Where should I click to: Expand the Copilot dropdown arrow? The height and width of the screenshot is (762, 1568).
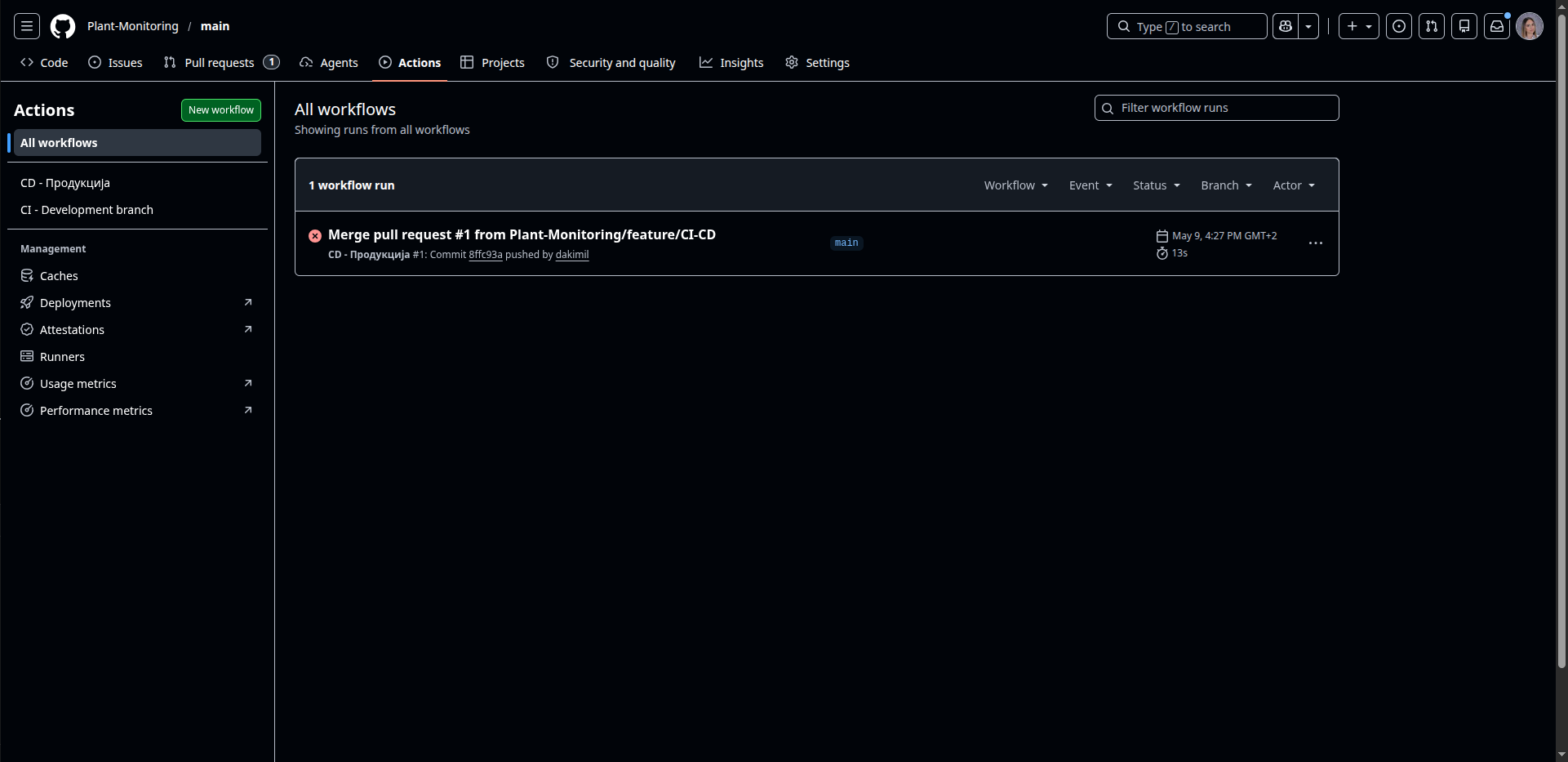1308,26
